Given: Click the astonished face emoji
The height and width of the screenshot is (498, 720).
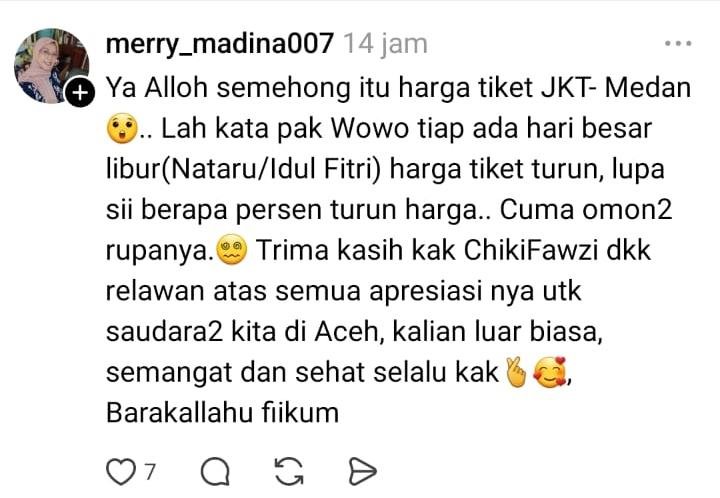Looking at the screenshot, I should coord(122,129).
